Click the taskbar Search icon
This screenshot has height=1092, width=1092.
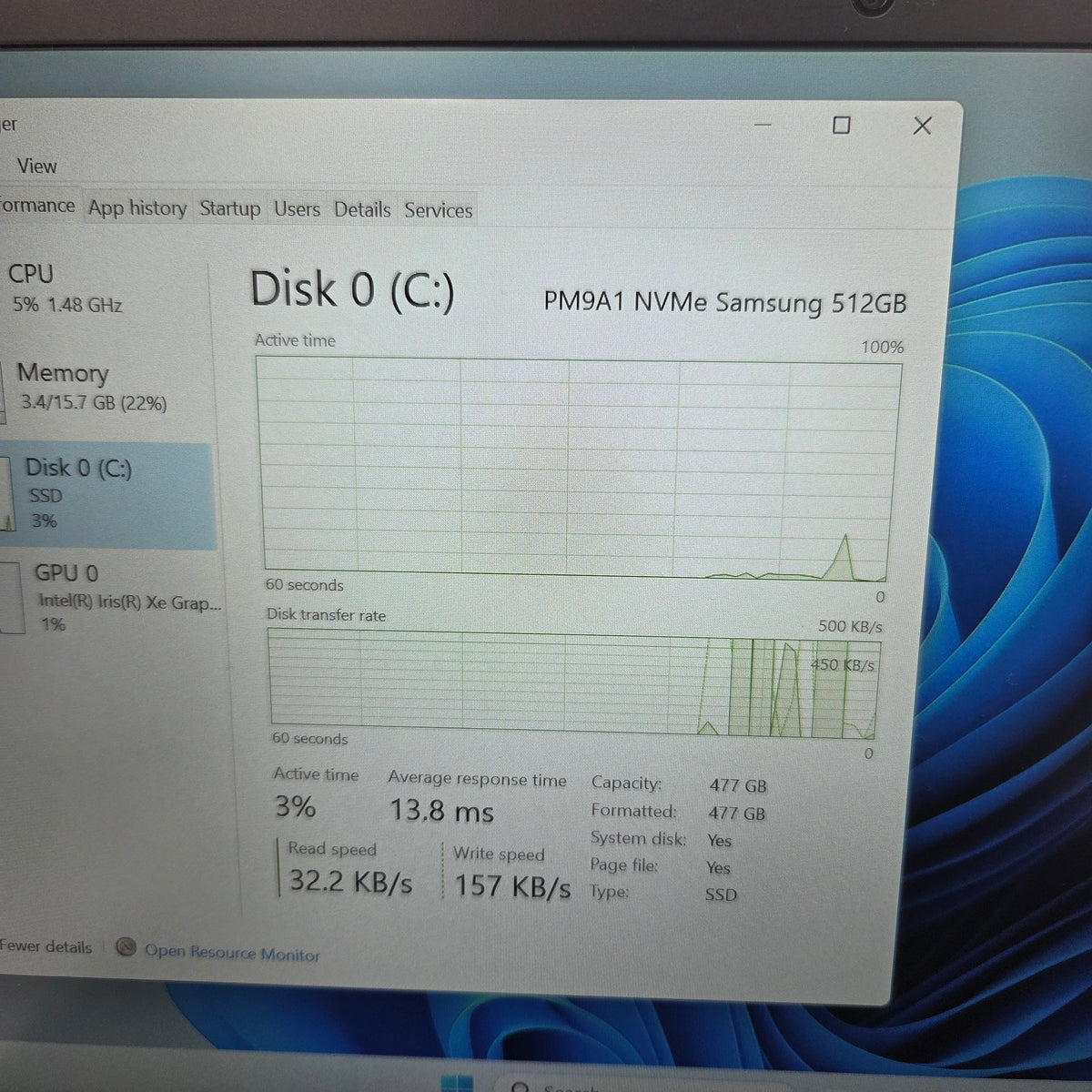521,1086
